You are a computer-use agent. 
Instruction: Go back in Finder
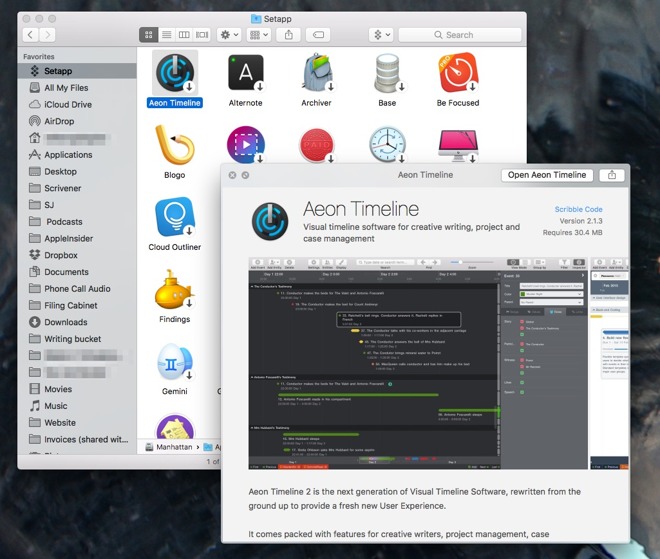tap(30, 35)
